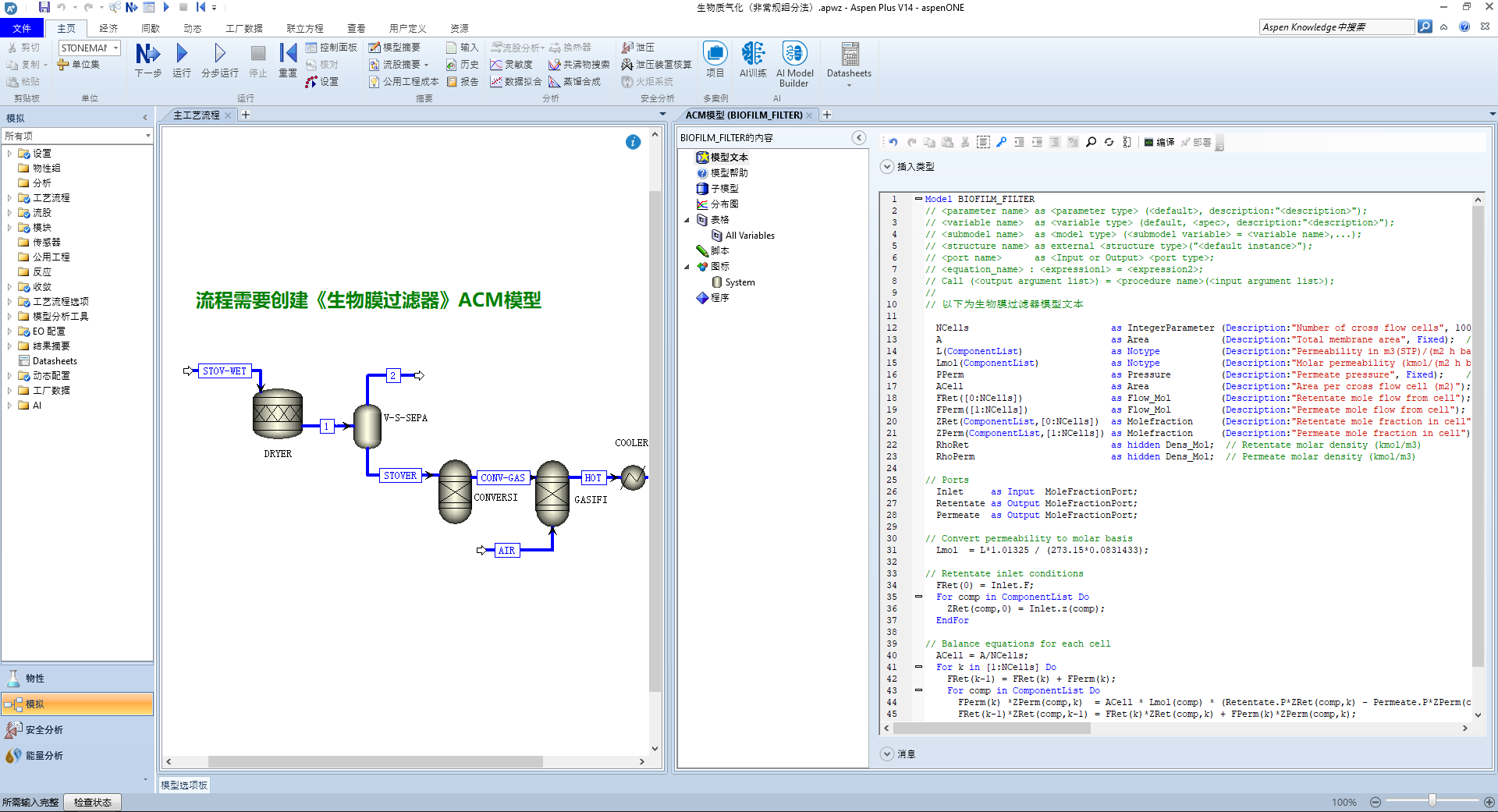Click the refresh icon in editor toolbar
Image resolution: width=1498 pixels, height=812 pixels.
click(x=1109, y=142)
